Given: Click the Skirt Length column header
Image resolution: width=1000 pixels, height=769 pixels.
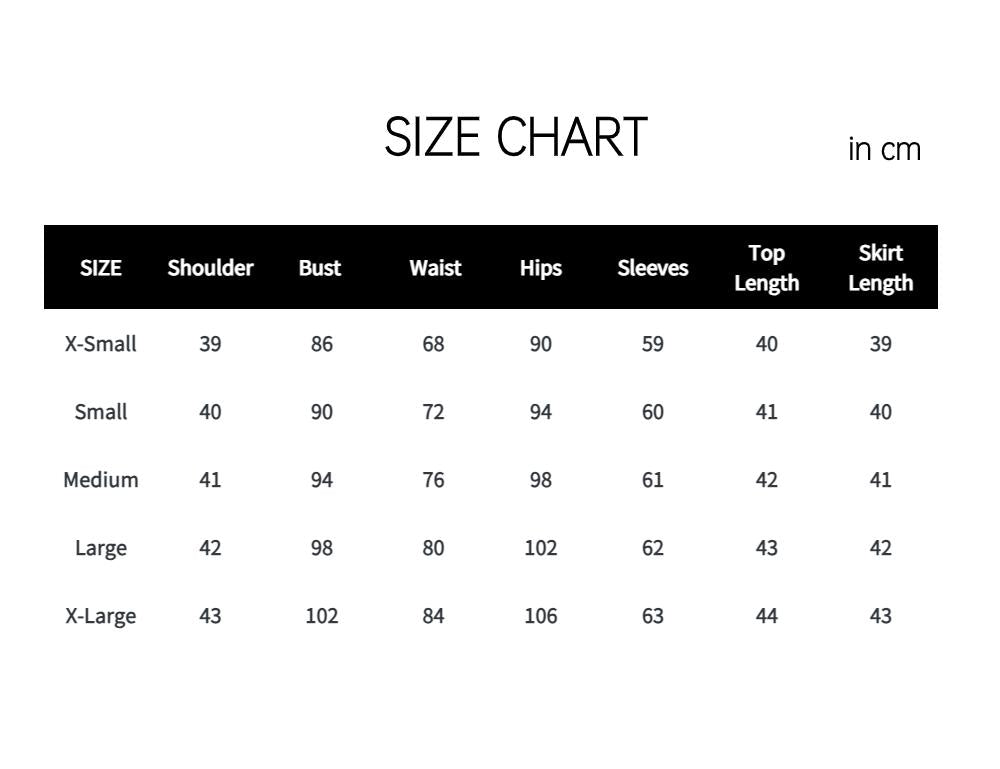Looking at the screenshot, I should (880, 268).
